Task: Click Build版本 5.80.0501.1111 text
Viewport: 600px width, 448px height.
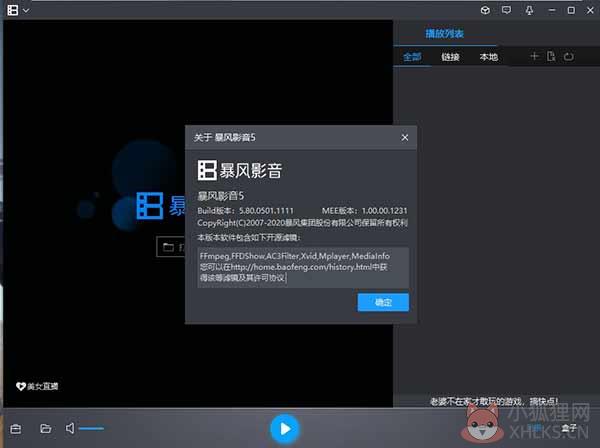Action: [x=245, y=211]
